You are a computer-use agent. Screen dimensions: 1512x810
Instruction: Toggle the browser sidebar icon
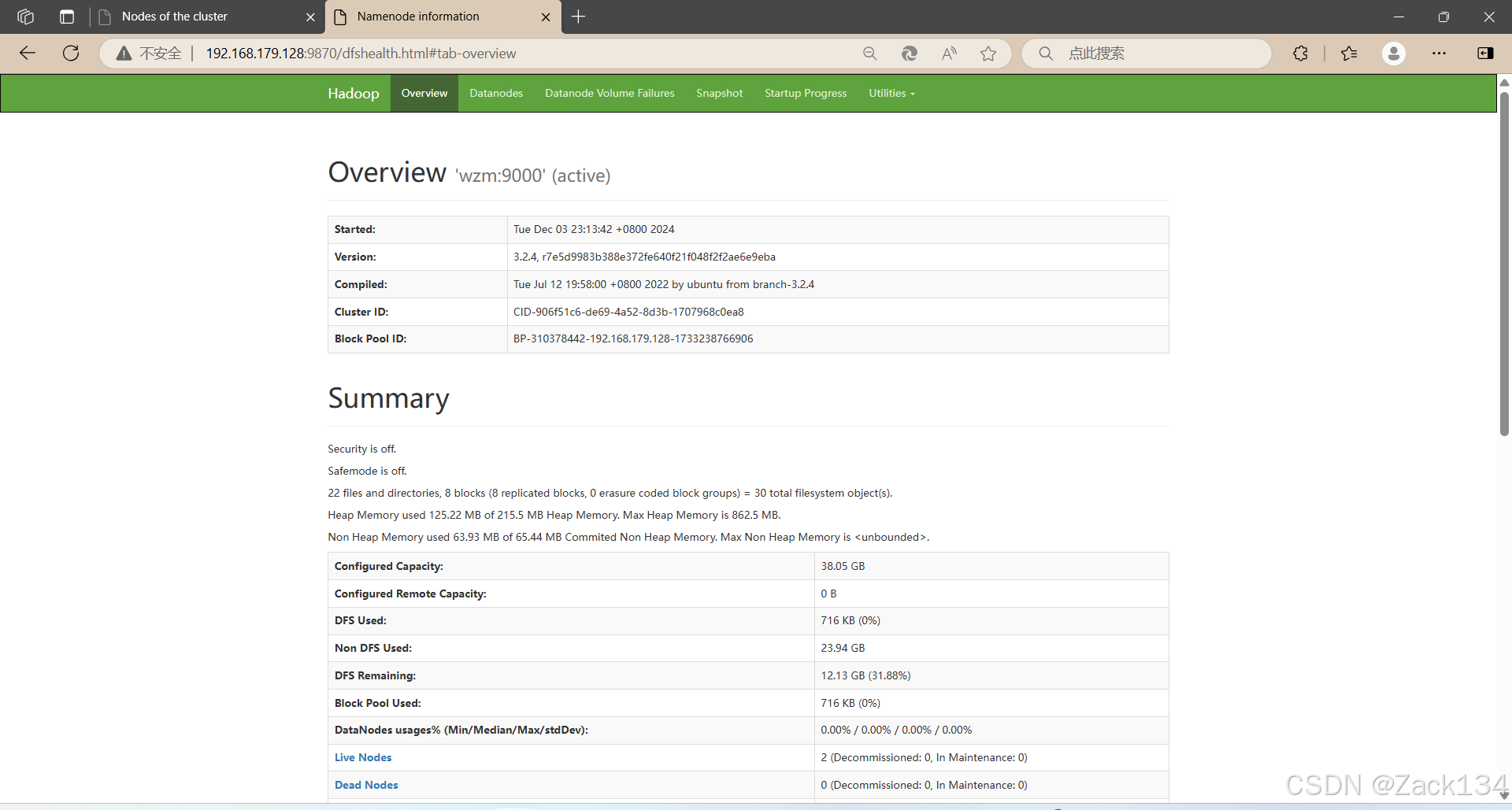(x=1485, y=54)
